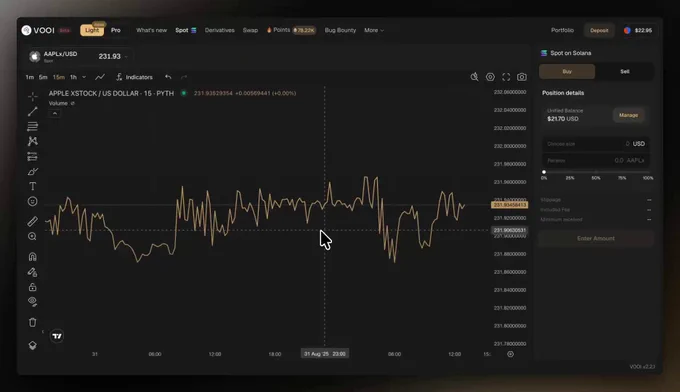680x392 pixels.
Task: Open the Fibonacci retracement tool
Action: click(33, 126)
